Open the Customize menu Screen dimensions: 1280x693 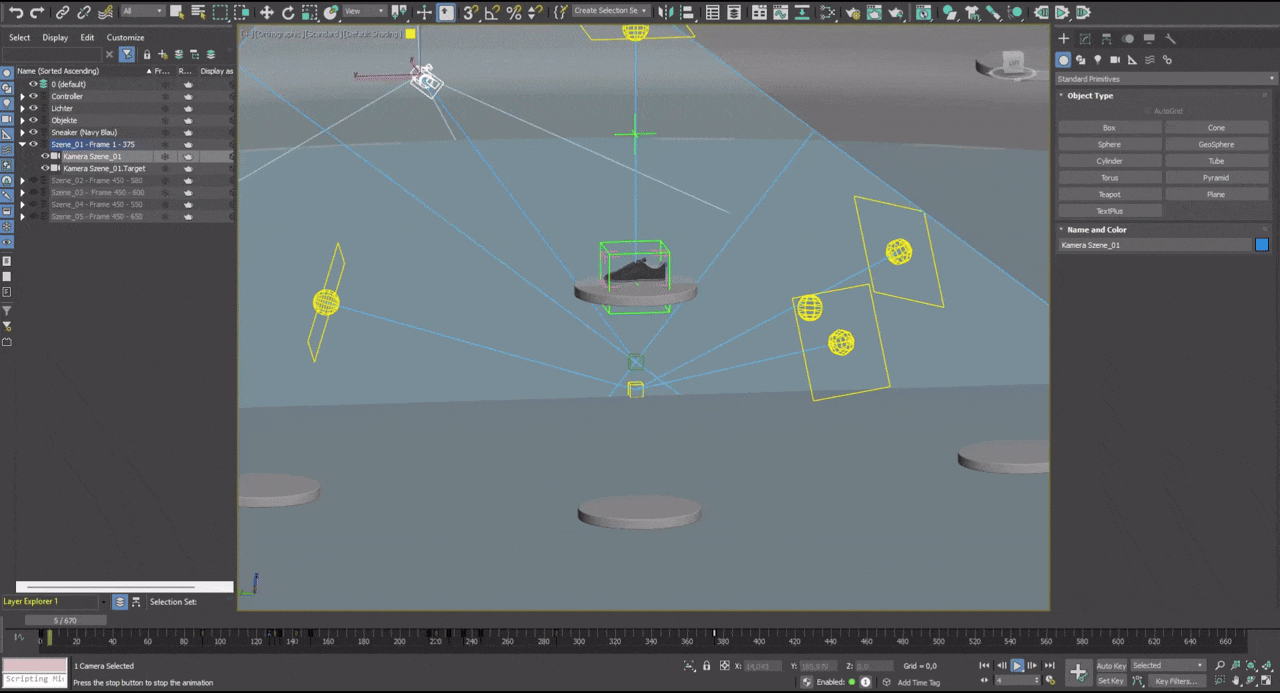[125, 37]
